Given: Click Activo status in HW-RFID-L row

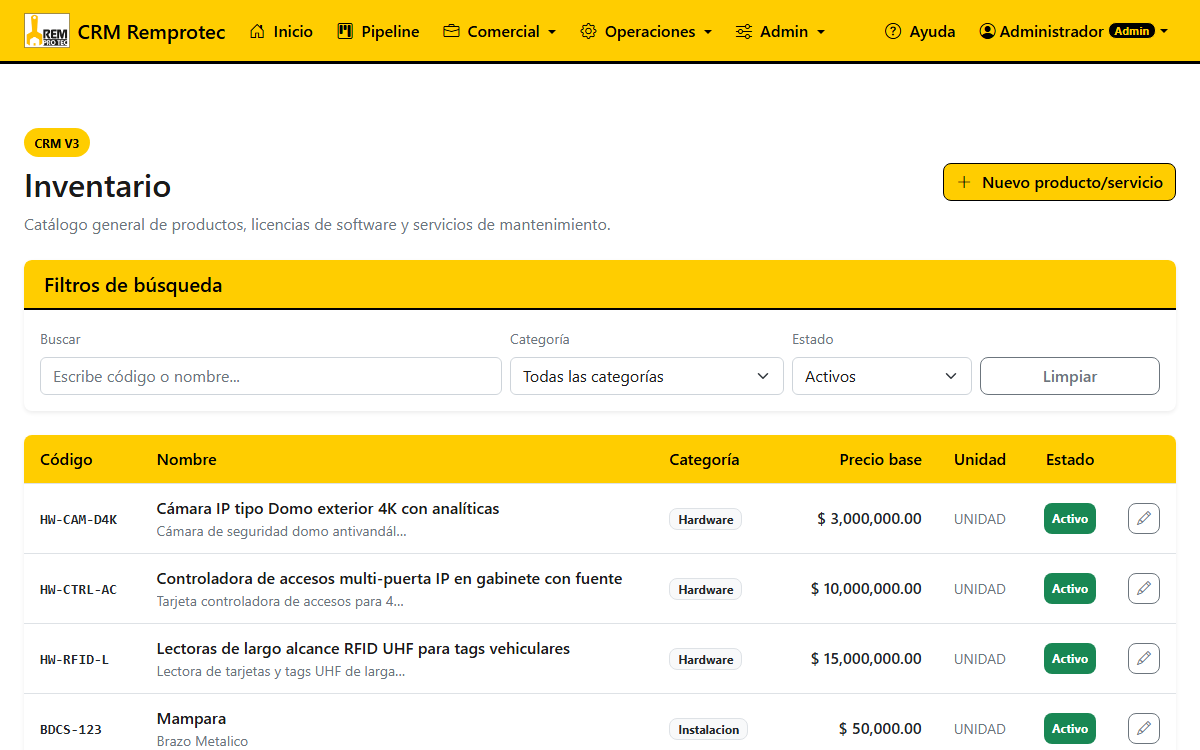Looking at the screenshot, I should coord(1070,659).
